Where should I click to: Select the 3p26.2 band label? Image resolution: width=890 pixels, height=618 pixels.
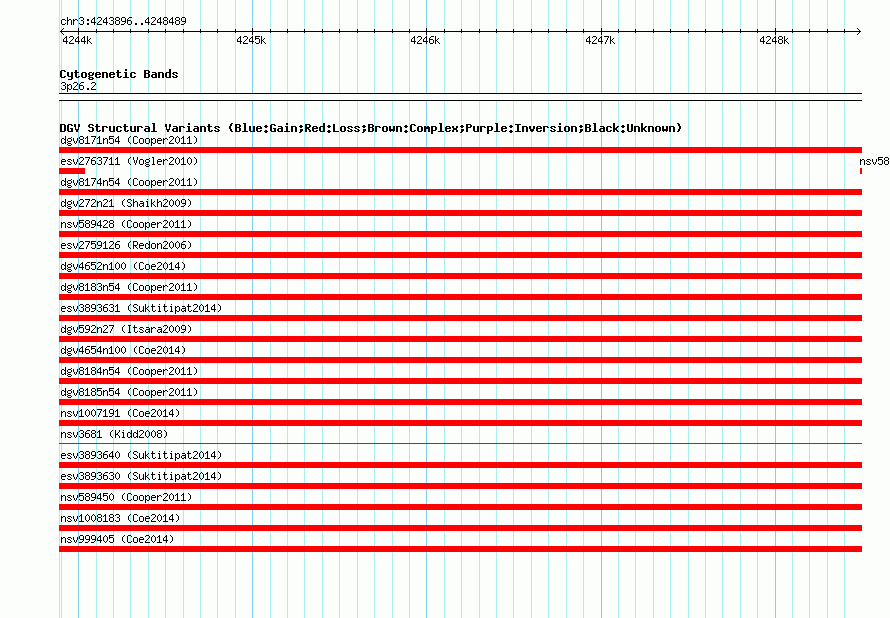[x=78, y=86]
